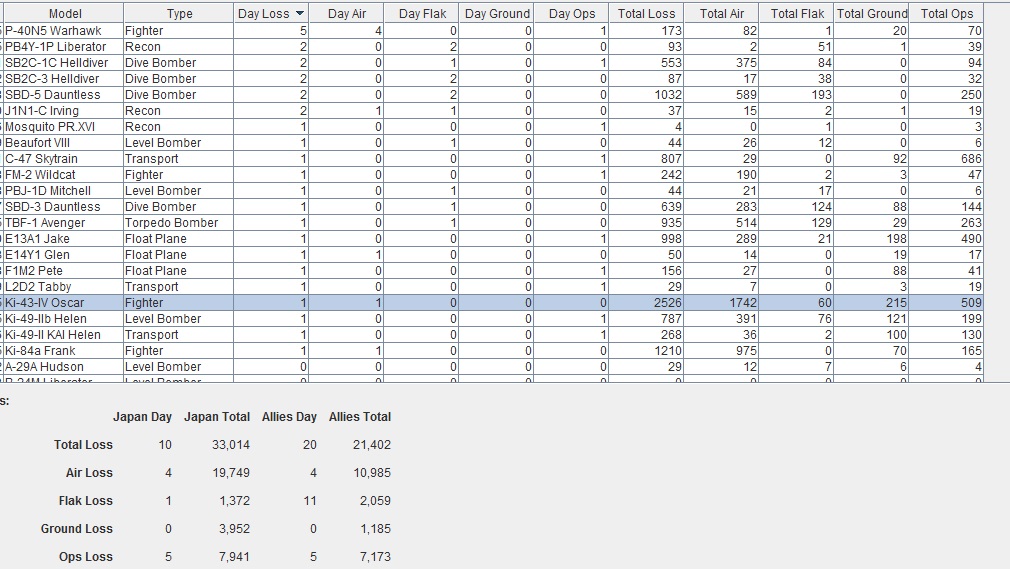Click total loss value 2526 for Oscar
1010x569 pixels.
pos(647,303)
